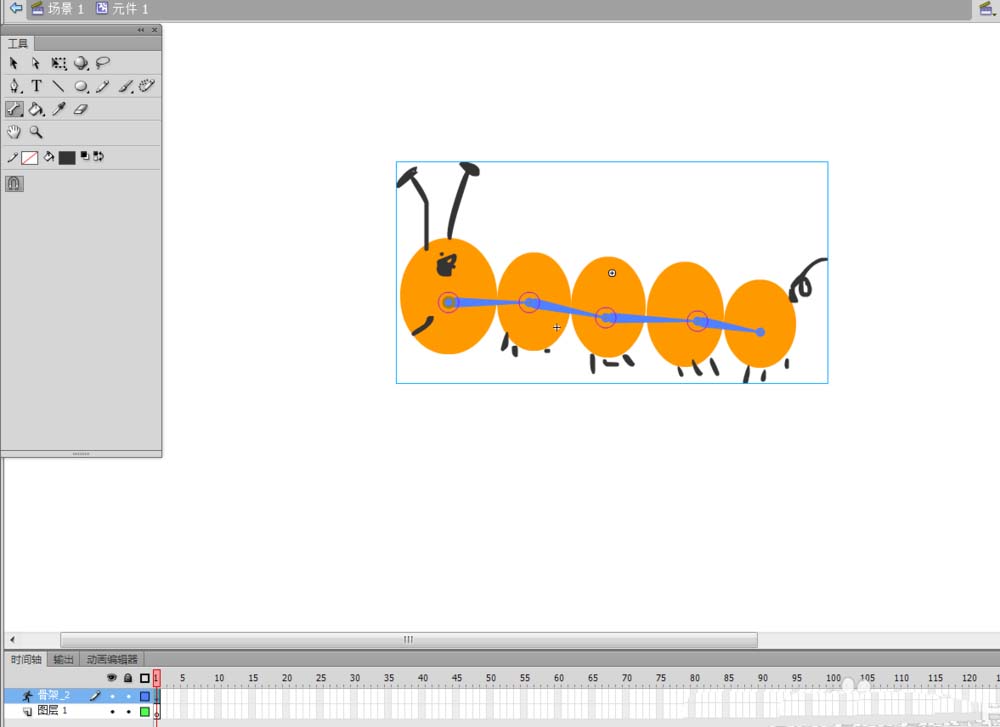
Task: Switch to the 输出 tab
Action: [x=63, y=659]
